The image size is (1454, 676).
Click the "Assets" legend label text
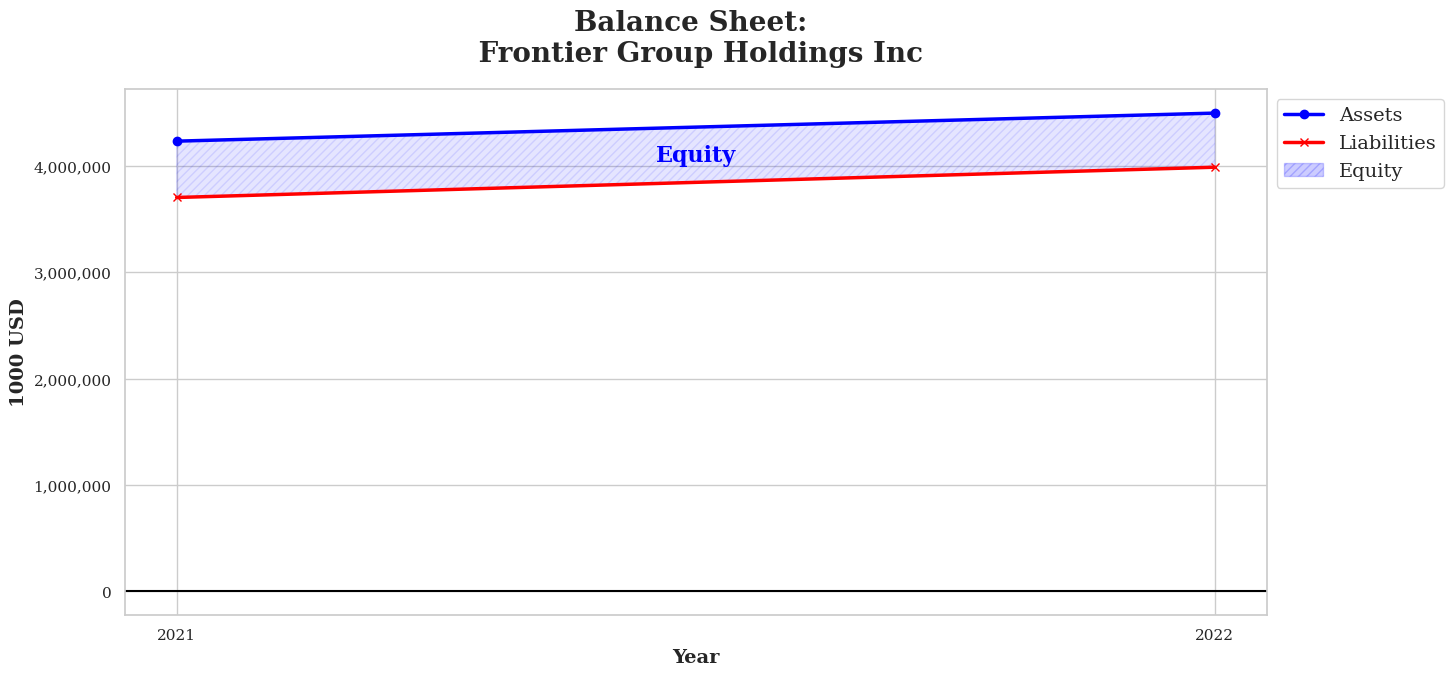coord(1370,115)
